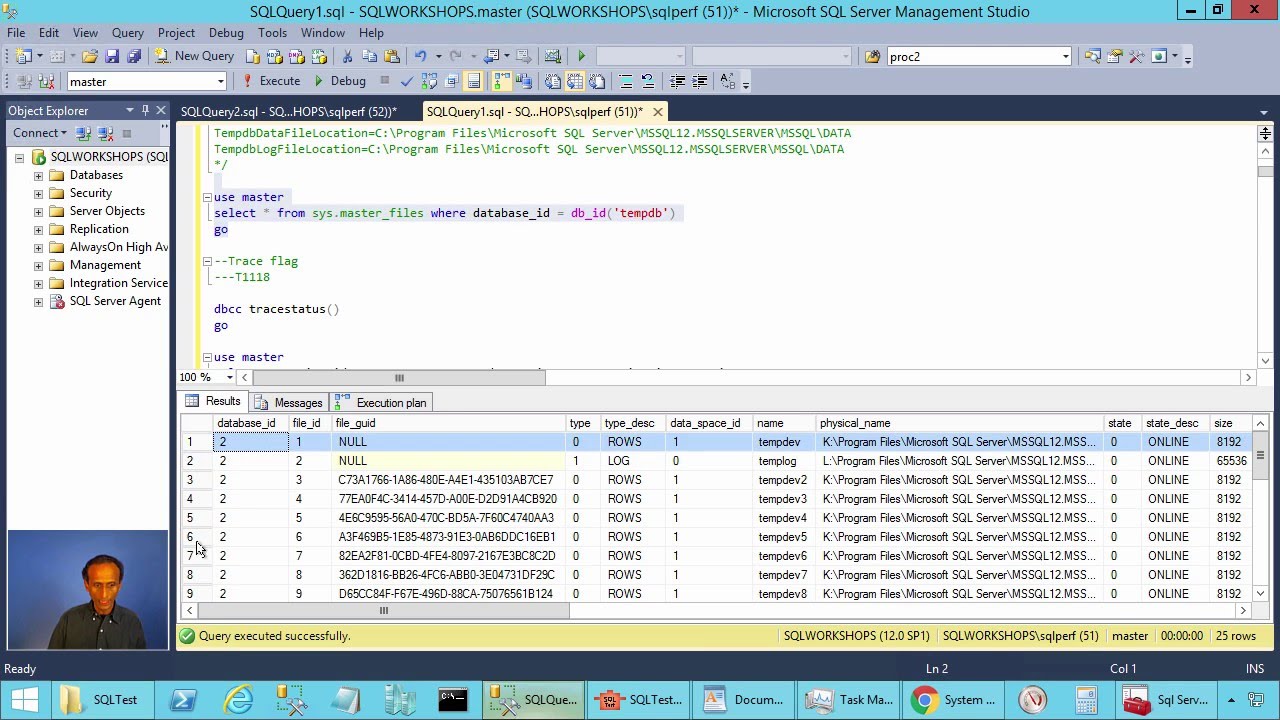Open Internet Explorer from the taskbar

pyautogui.click(x=238, y=699)
